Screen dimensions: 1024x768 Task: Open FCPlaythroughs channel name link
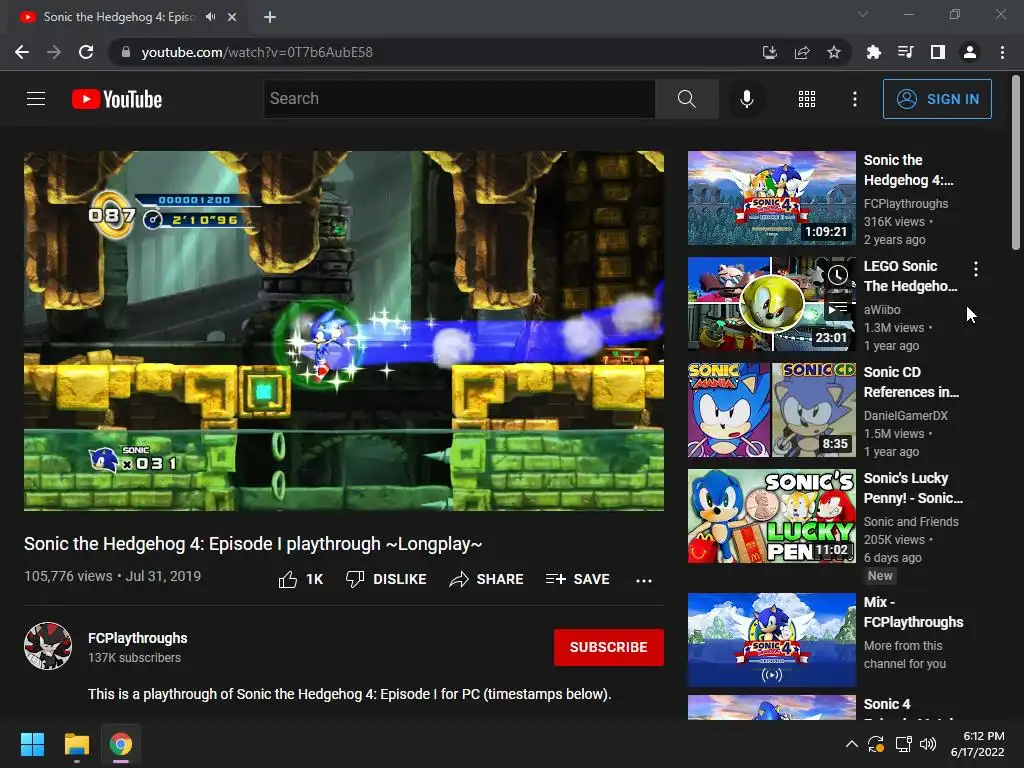coord(138,638)
